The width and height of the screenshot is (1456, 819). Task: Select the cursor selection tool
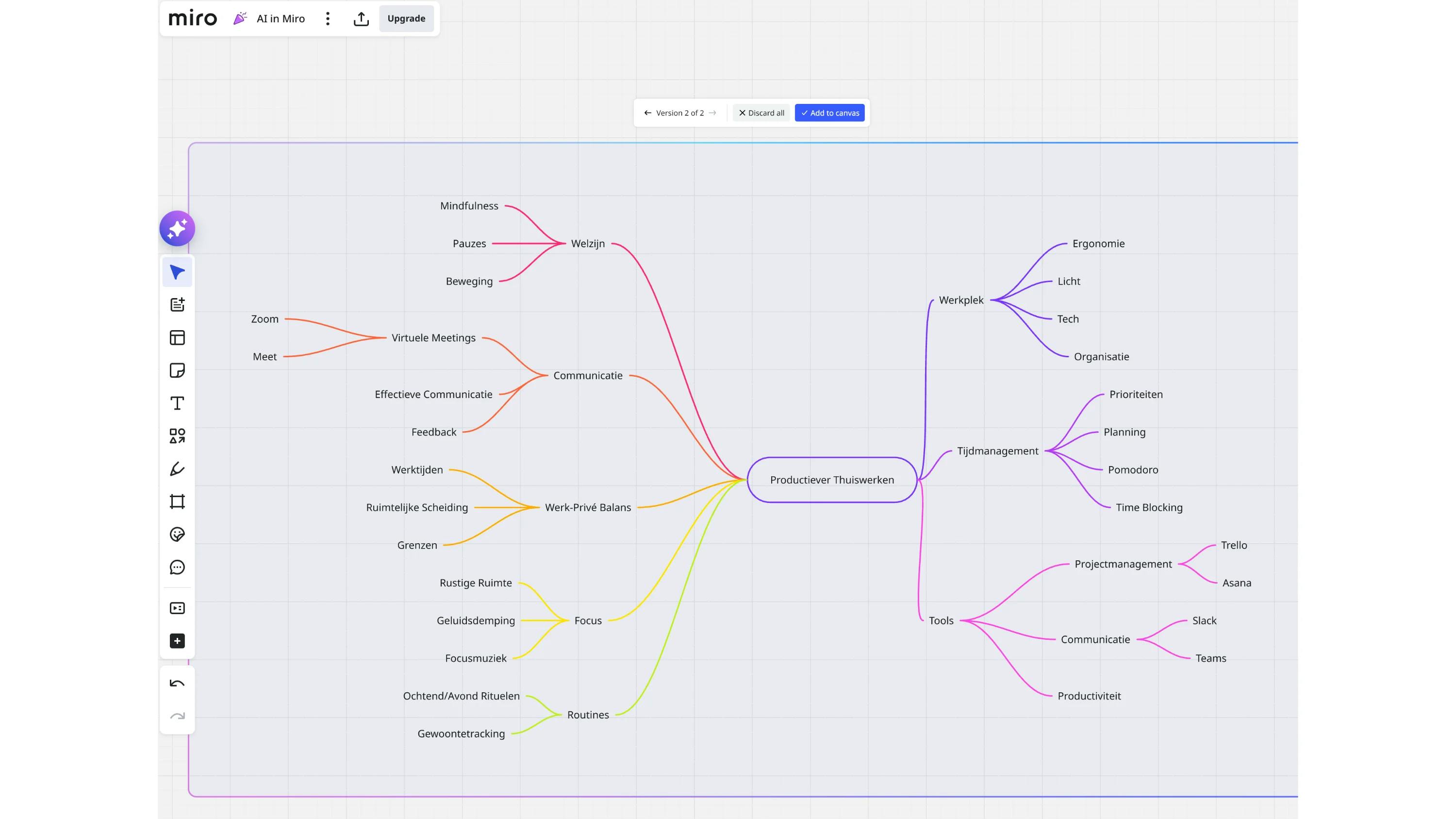177,272
